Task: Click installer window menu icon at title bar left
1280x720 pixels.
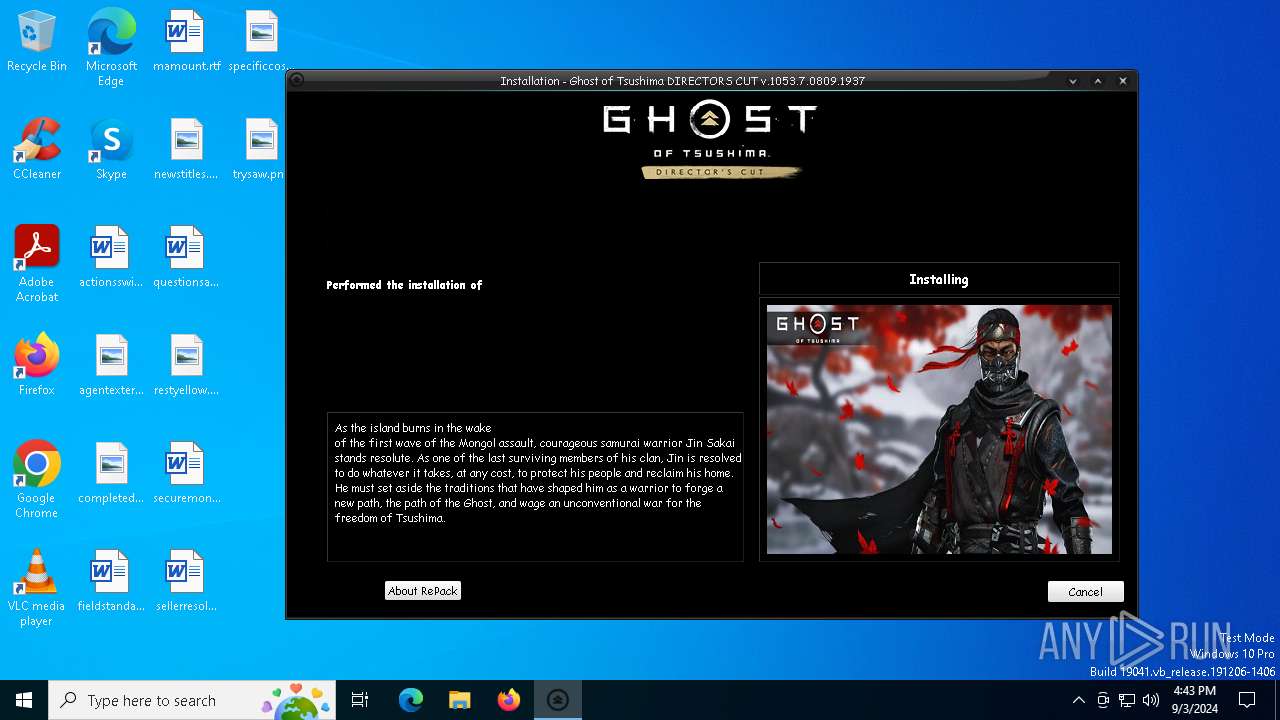Action: [297, 81]
